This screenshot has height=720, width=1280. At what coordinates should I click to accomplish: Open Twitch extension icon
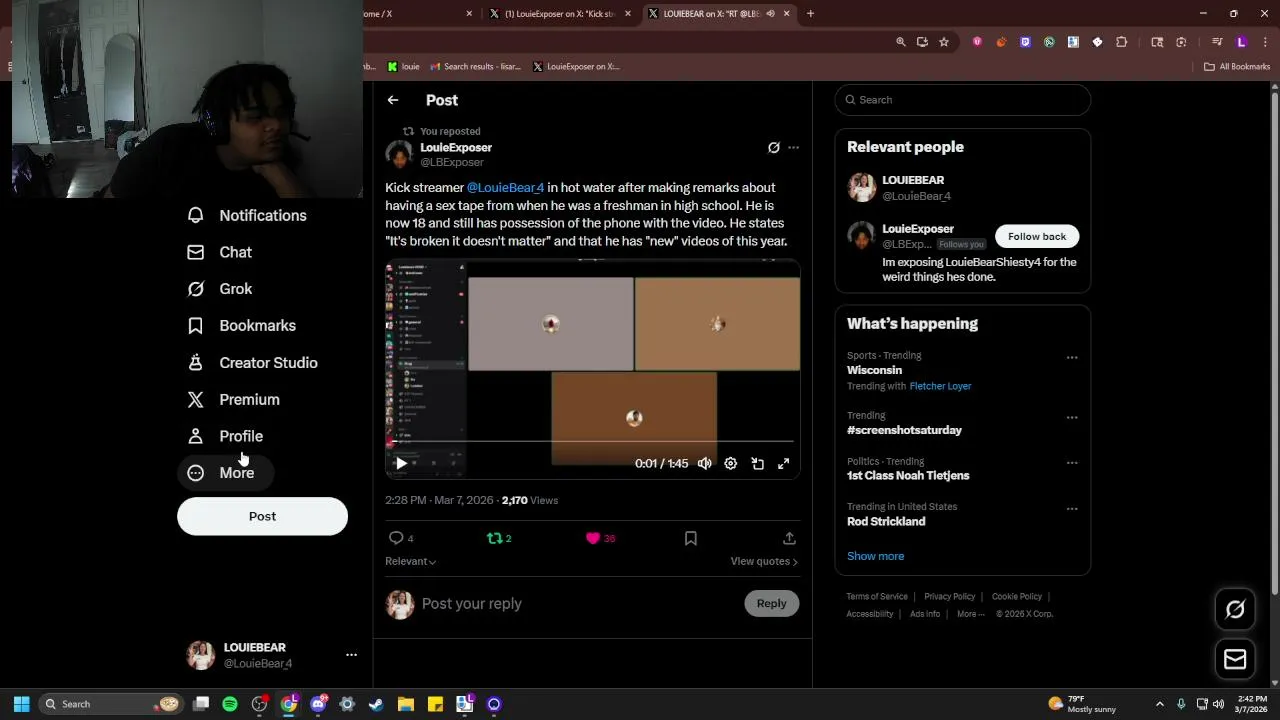tap(1025, 42)
